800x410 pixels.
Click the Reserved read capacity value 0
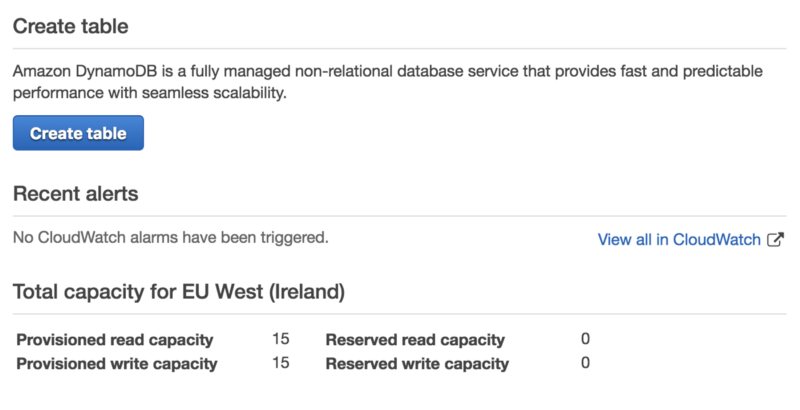[x=585, y=339]
